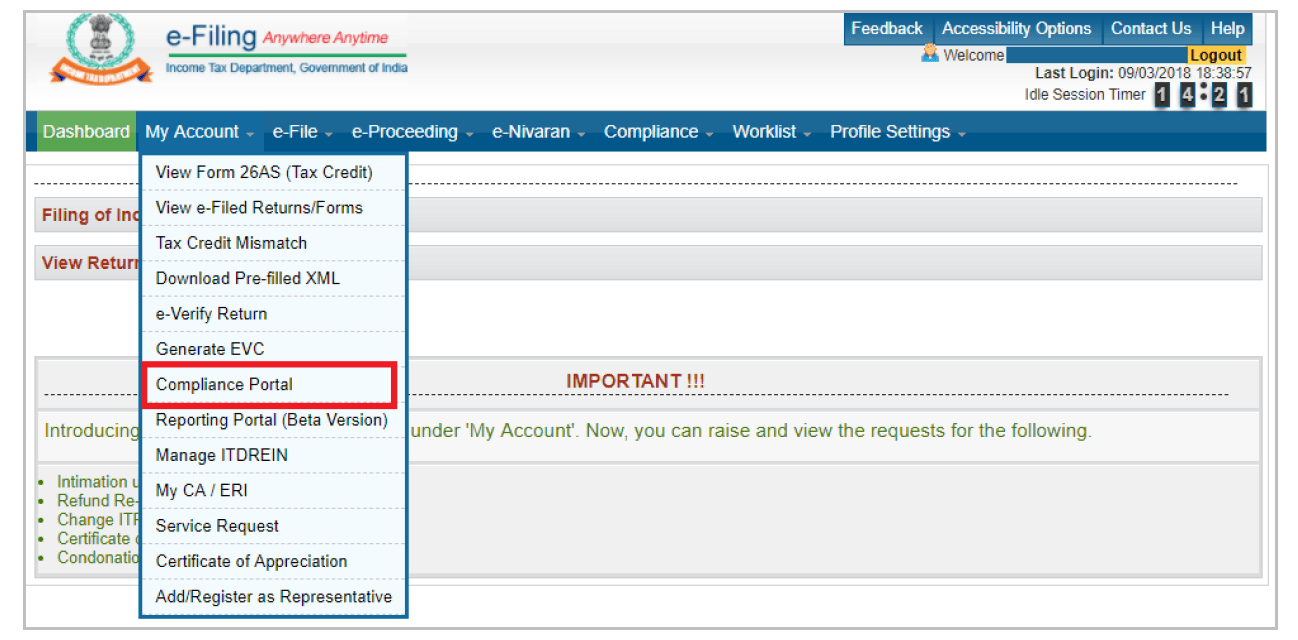The image size is (1298, 640).
Task: Choose View Form 26AS (Tax Credit)
Action: 263,172
